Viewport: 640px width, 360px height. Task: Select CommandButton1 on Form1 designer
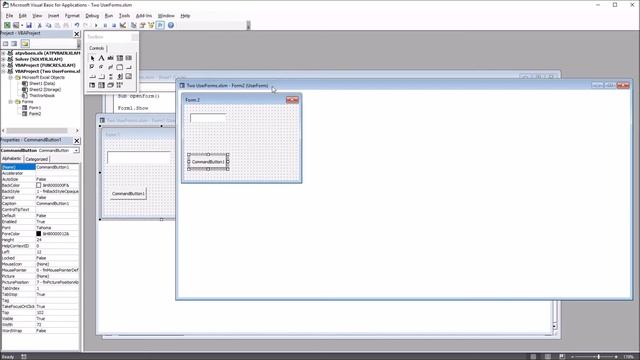click(128, 193)
